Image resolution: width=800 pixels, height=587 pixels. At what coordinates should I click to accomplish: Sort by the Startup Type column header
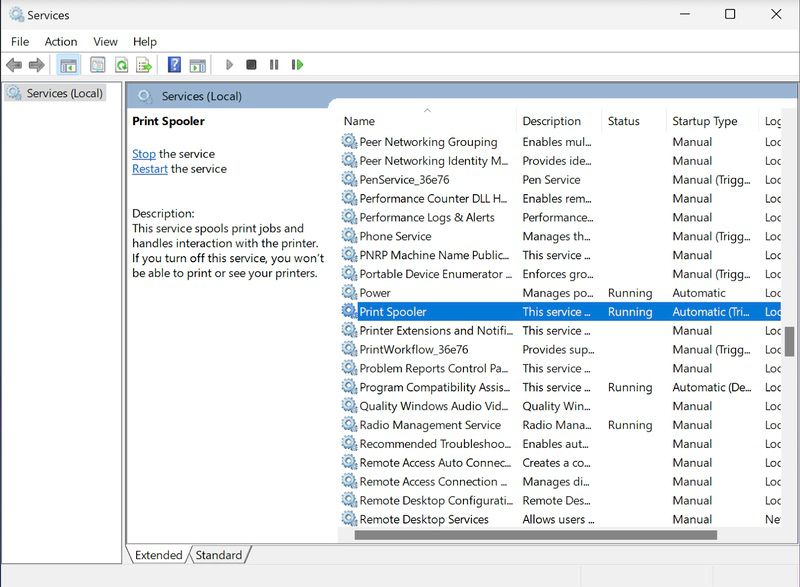tap(712, 121)
